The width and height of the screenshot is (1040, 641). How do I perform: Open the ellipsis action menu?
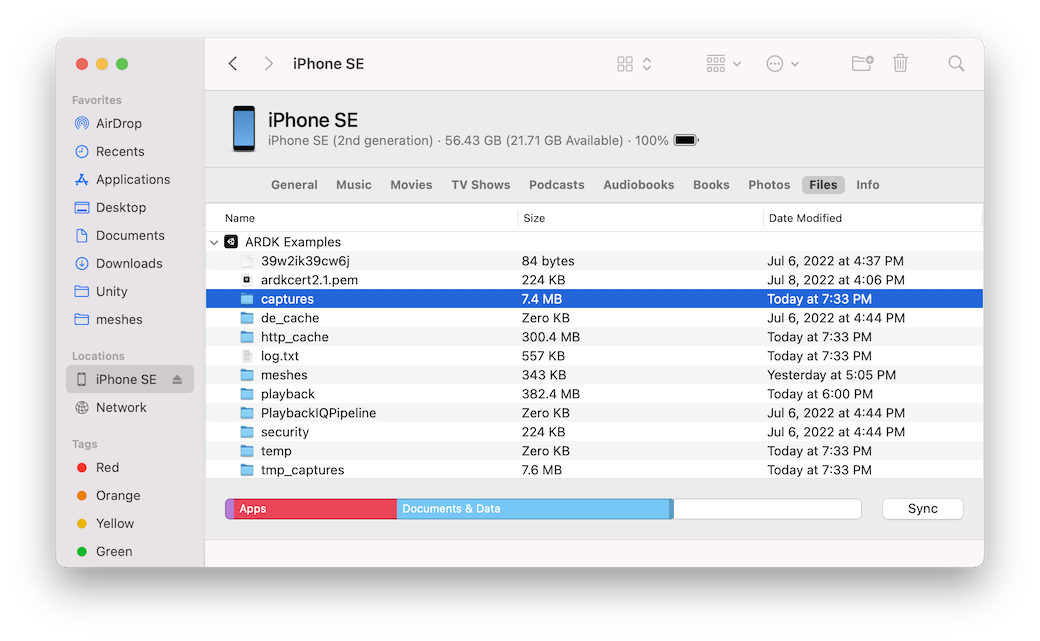pos(782,64)
